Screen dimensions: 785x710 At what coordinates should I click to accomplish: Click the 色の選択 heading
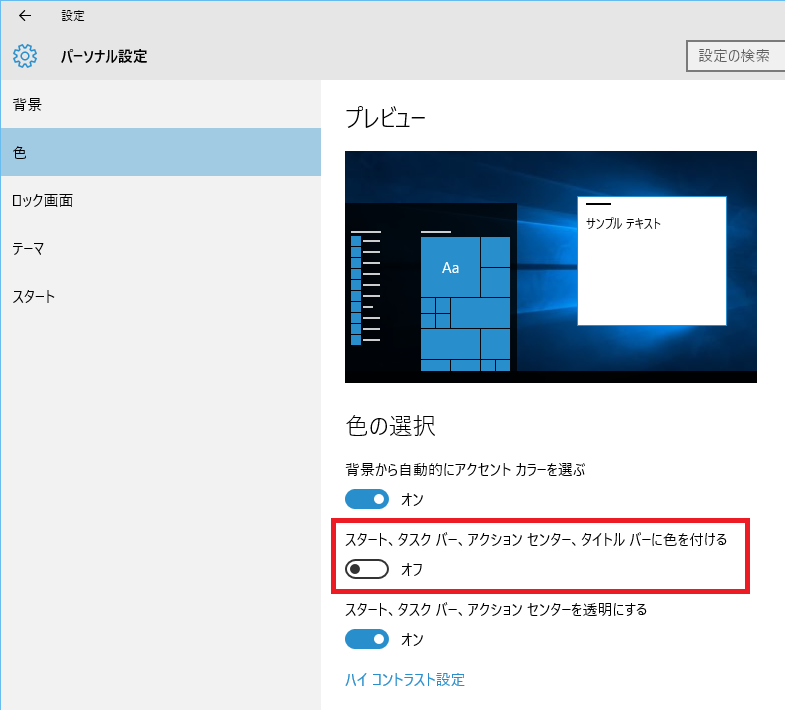390,426
